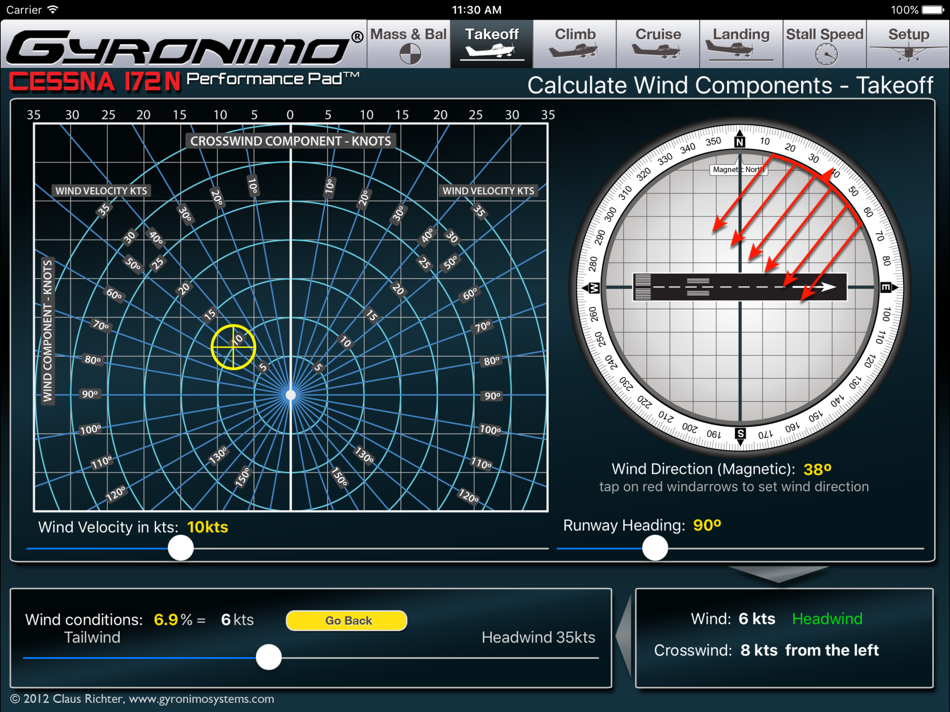Viewport: 950px width, 712px height.
Task: Tap the South marker on the compass
Action: 740,435
